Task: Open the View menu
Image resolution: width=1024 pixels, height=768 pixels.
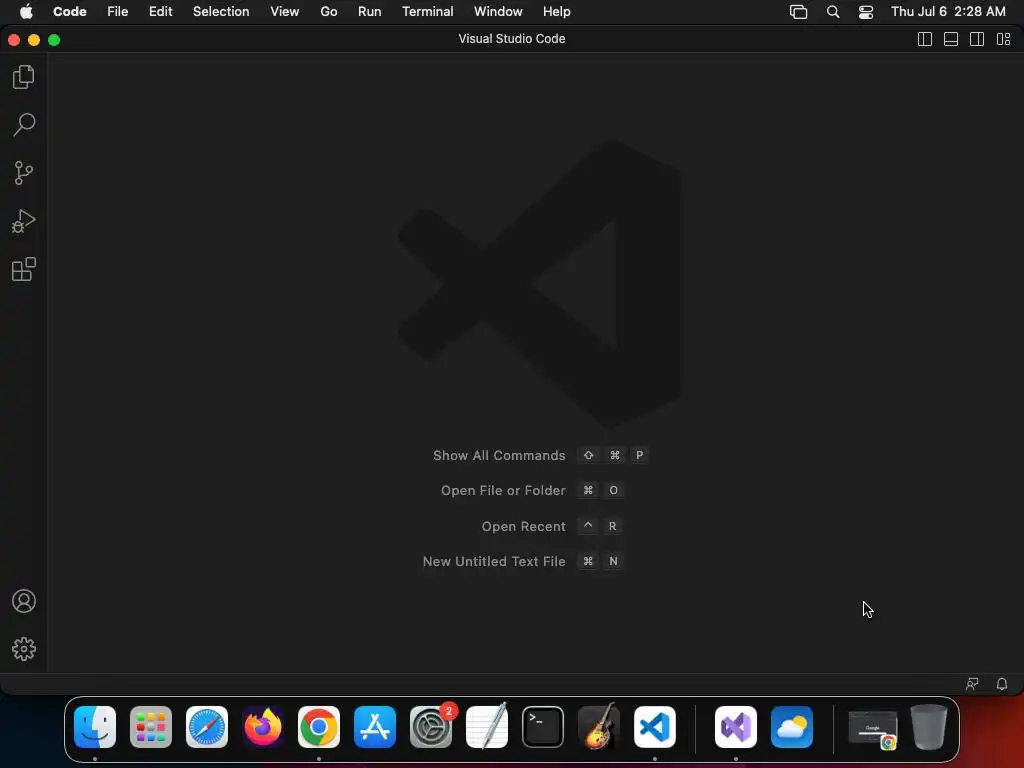Action: [285, 12]
